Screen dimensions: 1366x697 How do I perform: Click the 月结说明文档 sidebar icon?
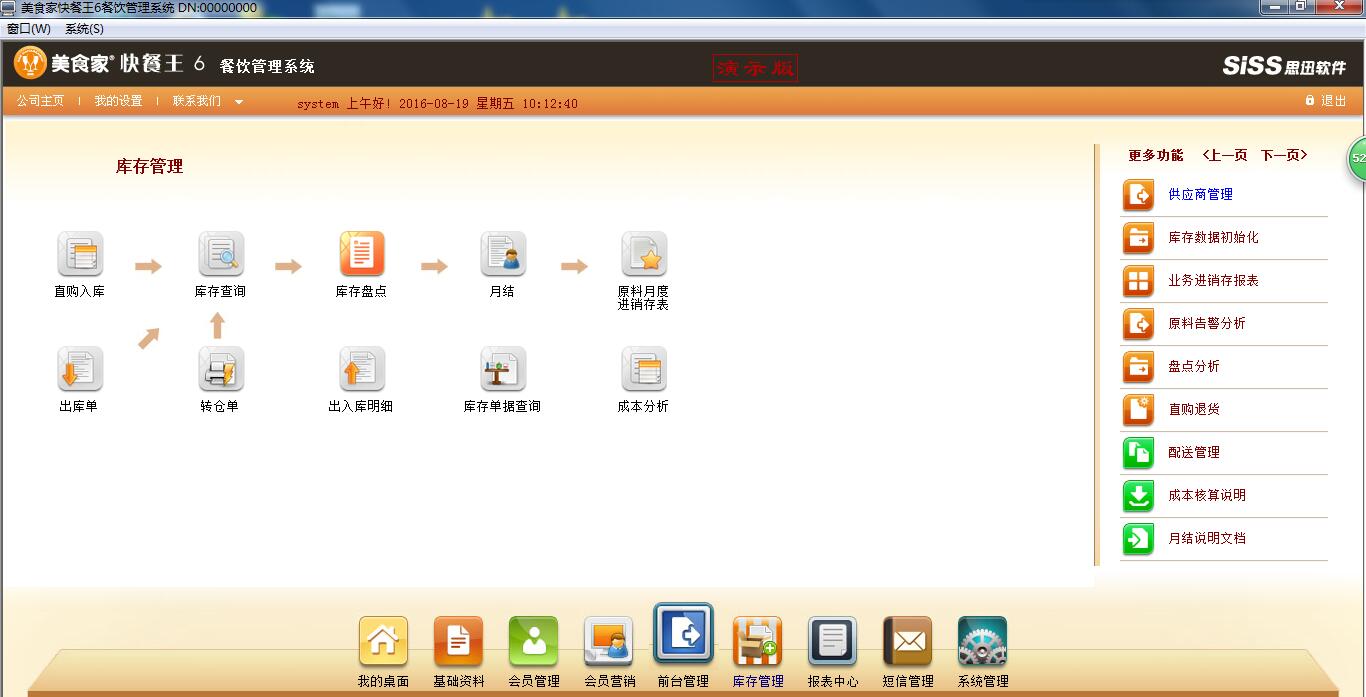pyautogui.click(x=1138, y=539)
